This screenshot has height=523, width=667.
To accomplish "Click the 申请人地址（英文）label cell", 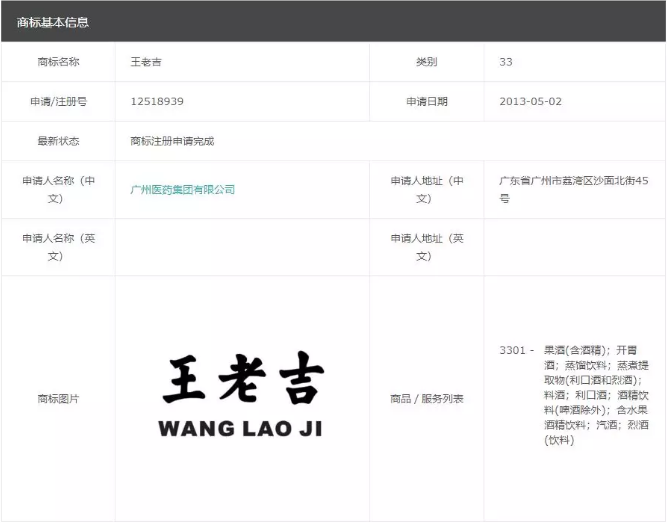I will [427, 247].
